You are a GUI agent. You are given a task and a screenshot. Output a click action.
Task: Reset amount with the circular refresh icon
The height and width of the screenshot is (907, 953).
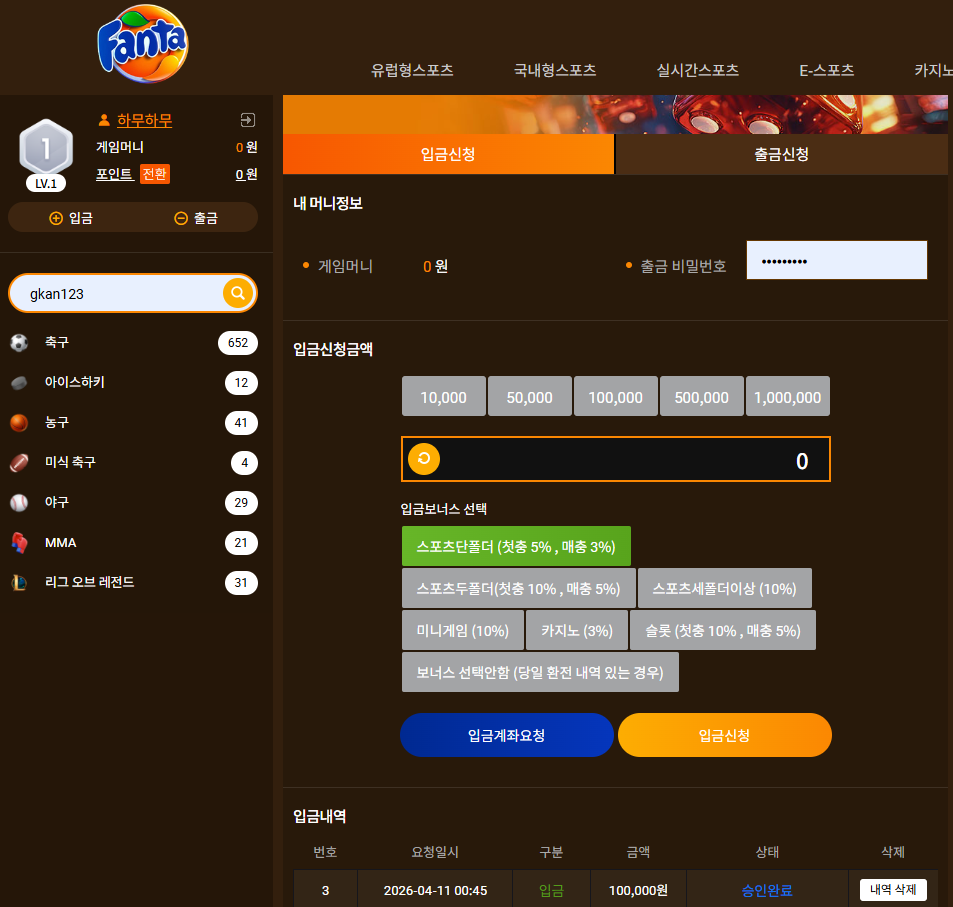[424, 459]
